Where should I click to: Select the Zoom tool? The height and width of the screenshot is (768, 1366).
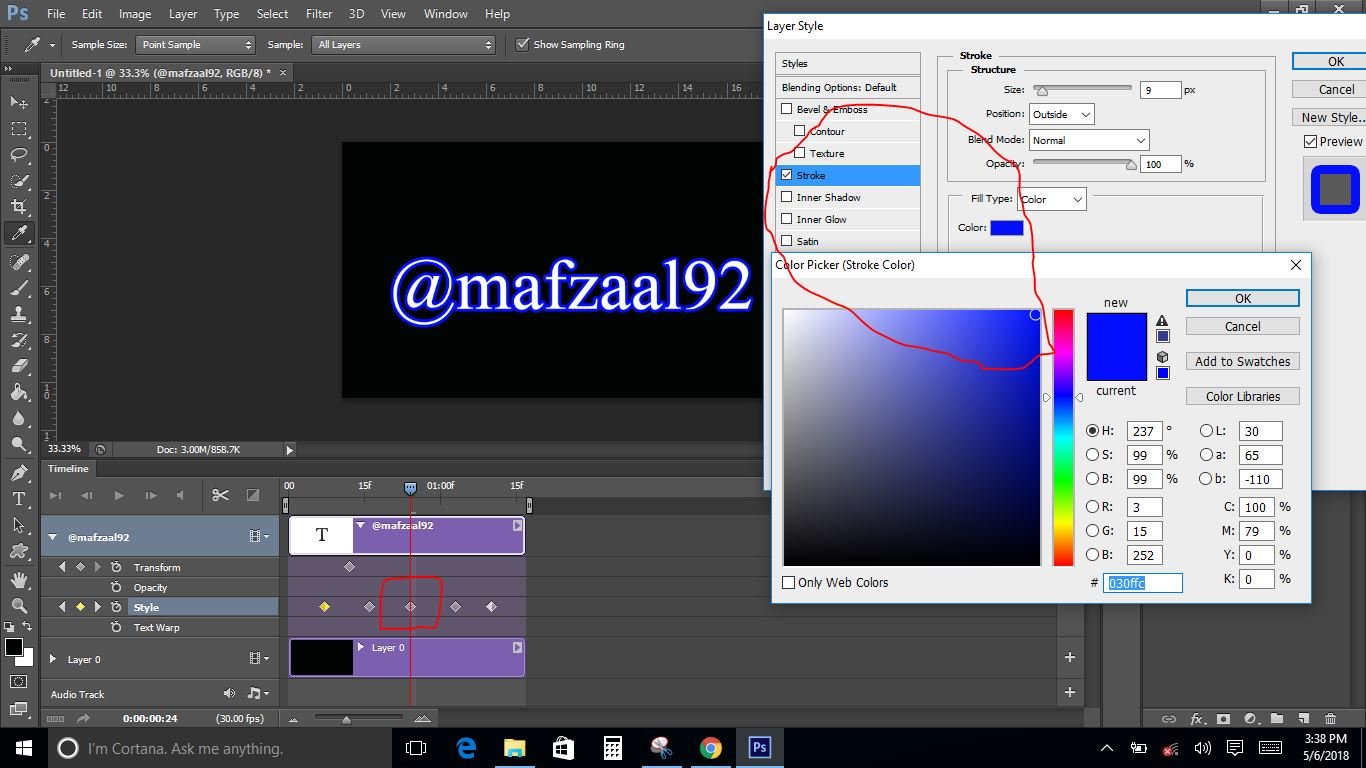(x=19, y=606)
